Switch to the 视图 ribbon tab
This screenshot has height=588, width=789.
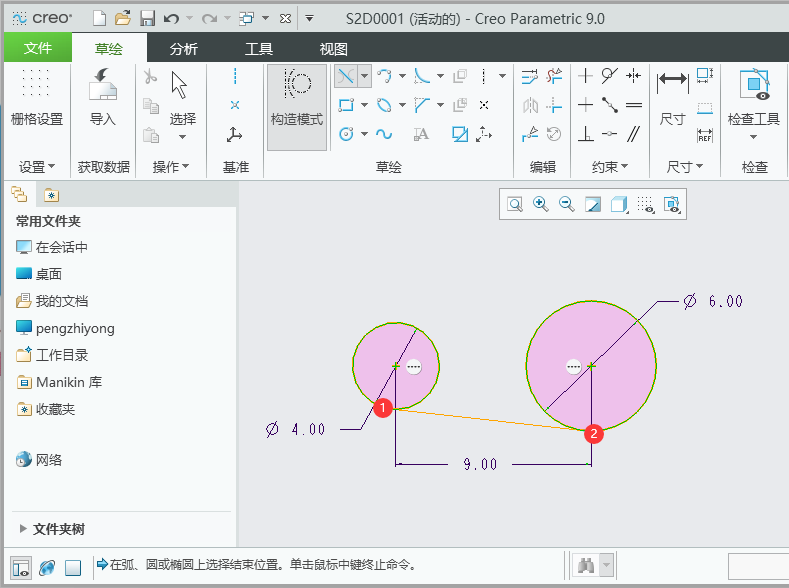coord(334,49)
